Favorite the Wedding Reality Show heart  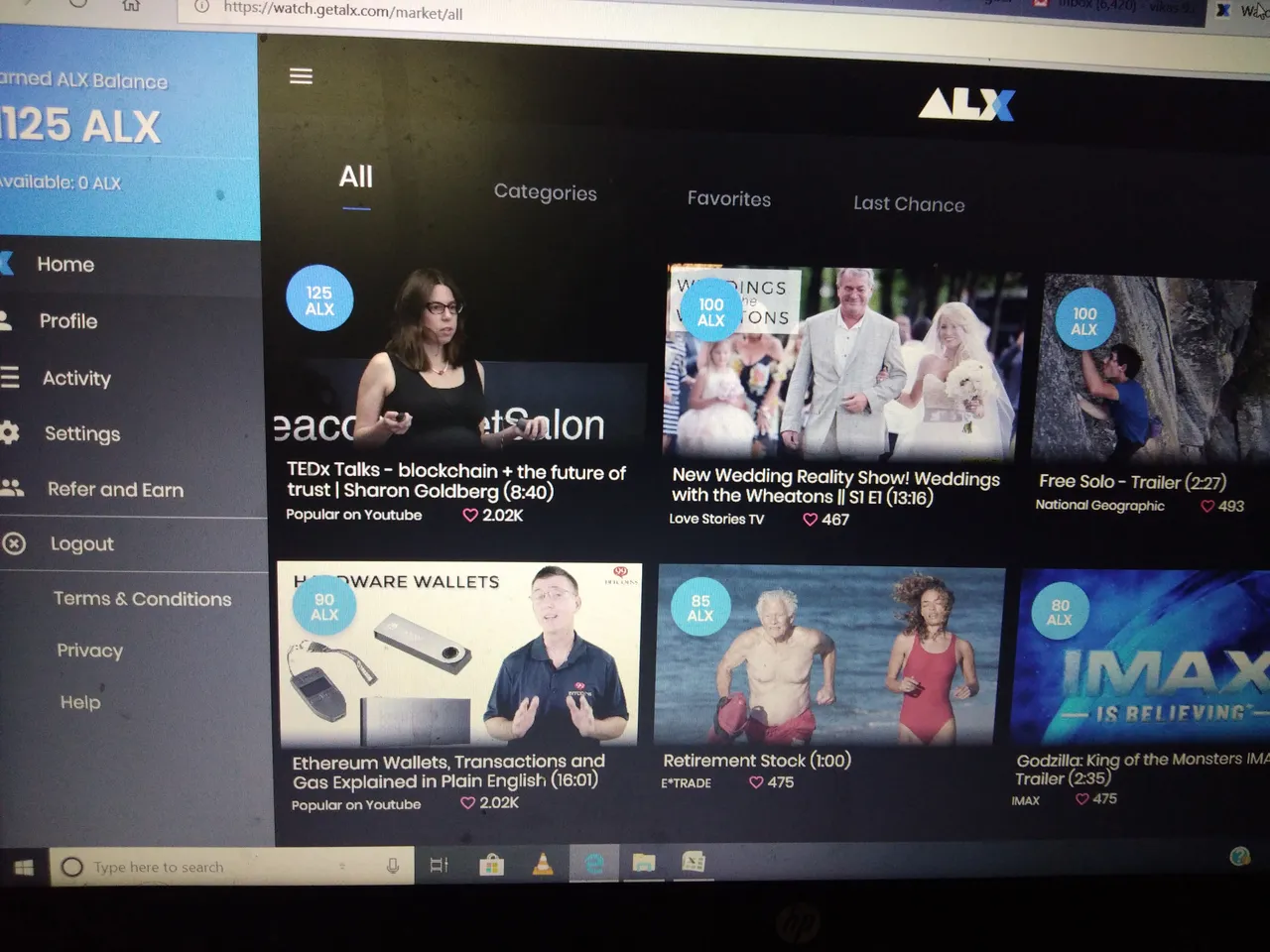(x=810, y=519)
